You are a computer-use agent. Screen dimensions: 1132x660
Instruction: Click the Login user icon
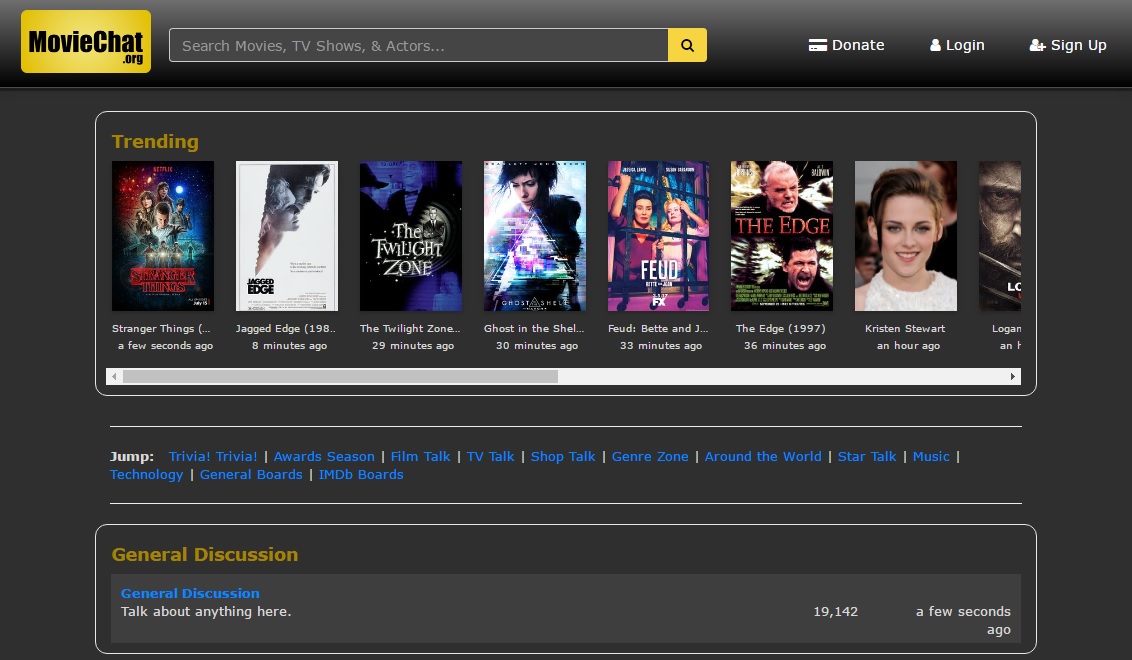(935, 45)
